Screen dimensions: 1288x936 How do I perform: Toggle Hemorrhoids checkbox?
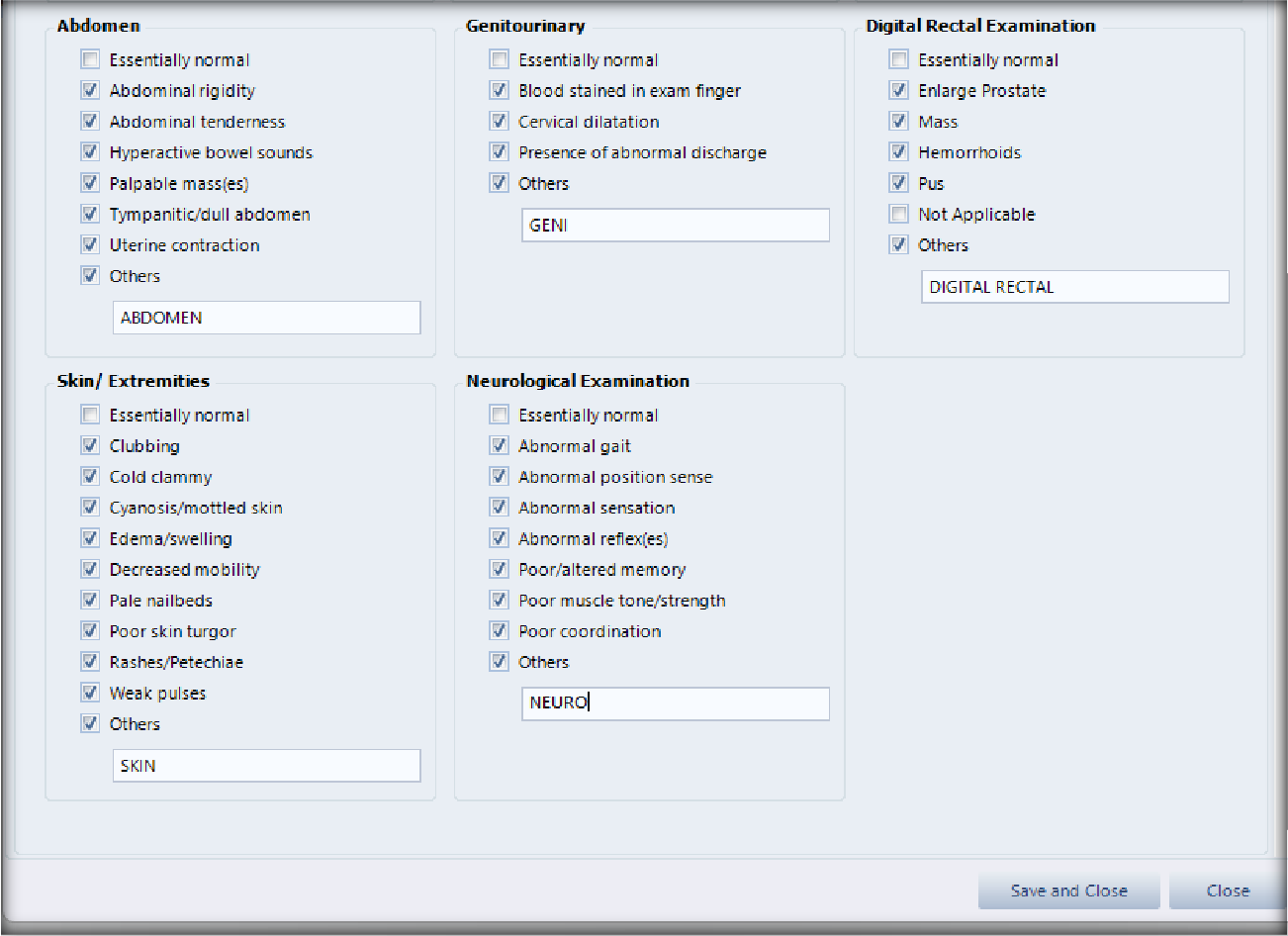[899, 152]
